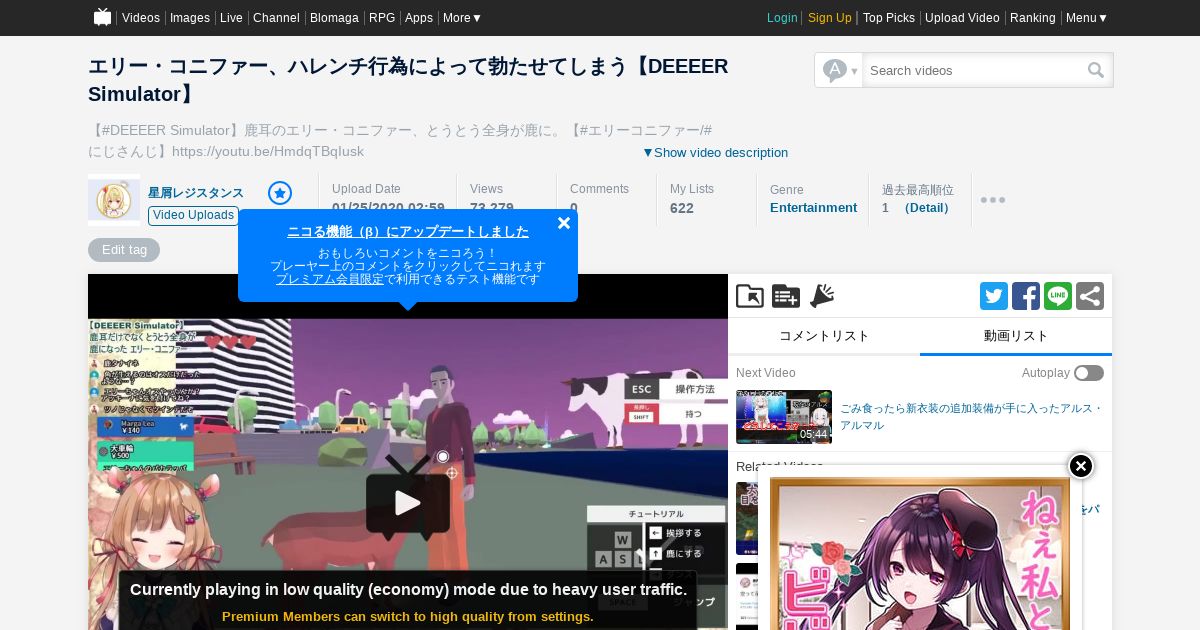This screenshot has width=1200, height=630.
Task: Open the プレミアム会員限定 link
Action: point(330,279)
